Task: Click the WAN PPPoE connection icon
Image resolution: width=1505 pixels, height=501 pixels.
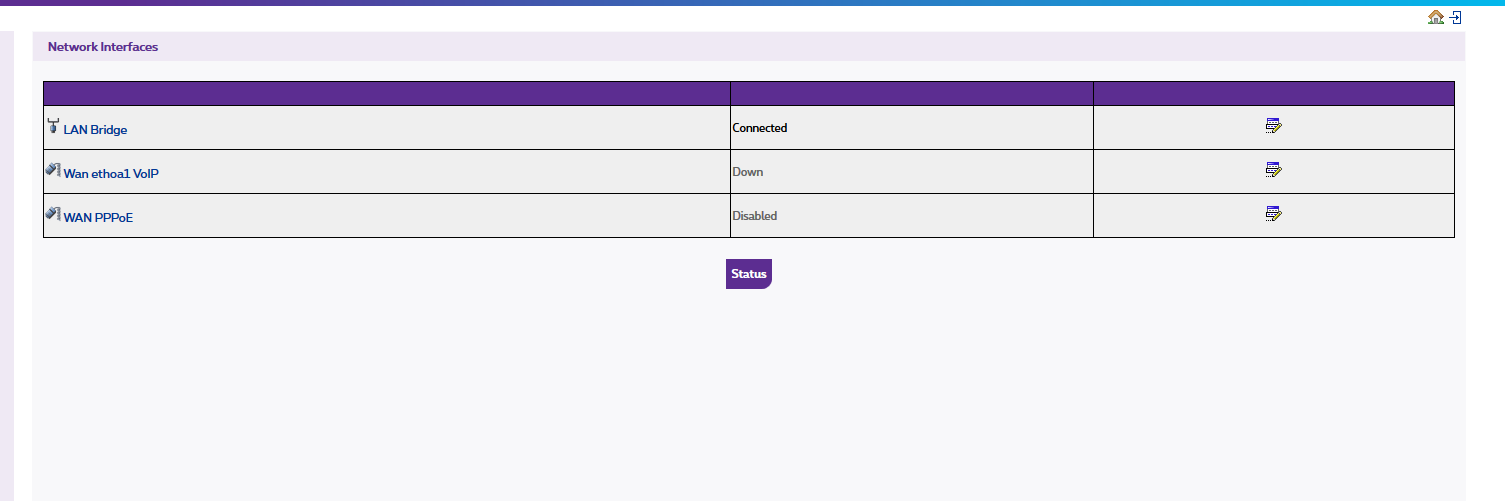Action: click(x=54, y=214)
